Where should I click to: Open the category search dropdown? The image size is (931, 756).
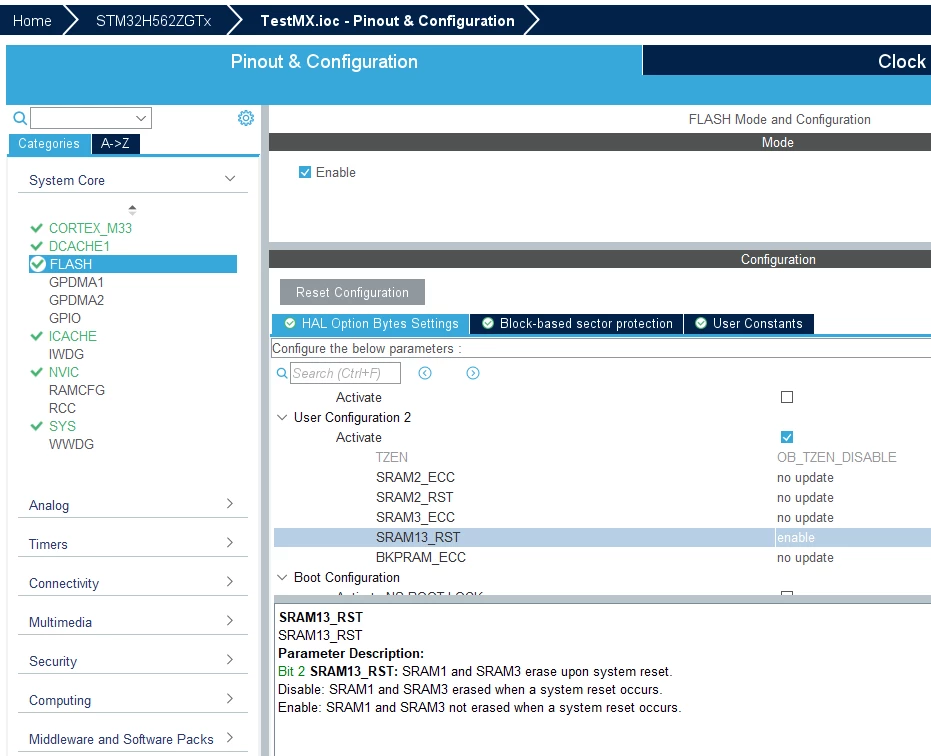point(141,118)
